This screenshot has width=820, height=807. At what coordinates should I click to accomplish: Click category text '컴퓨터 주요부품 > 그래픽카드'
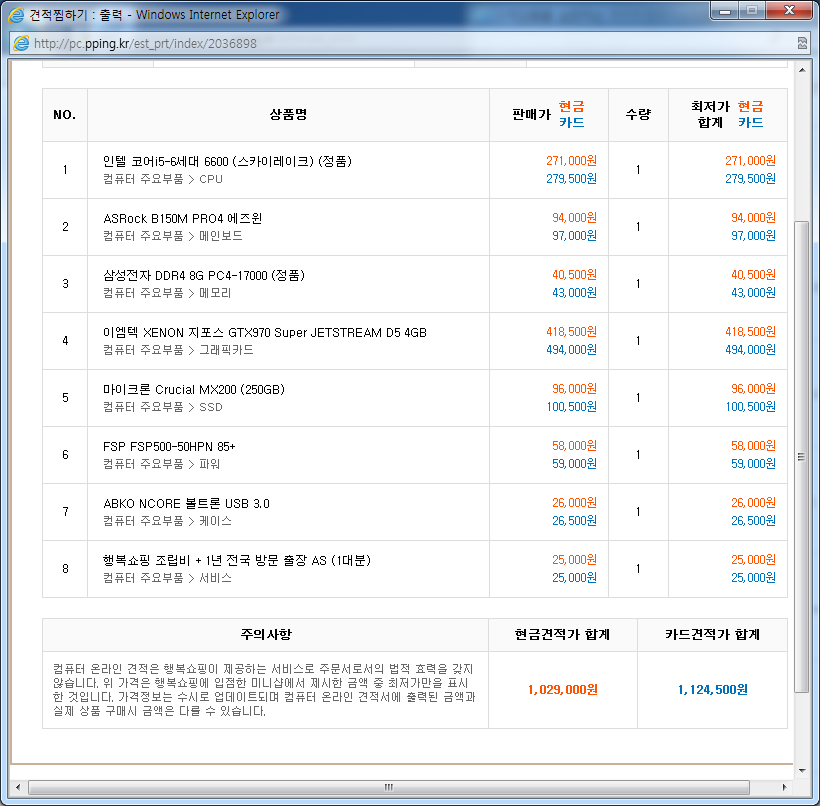coord(178,350)
